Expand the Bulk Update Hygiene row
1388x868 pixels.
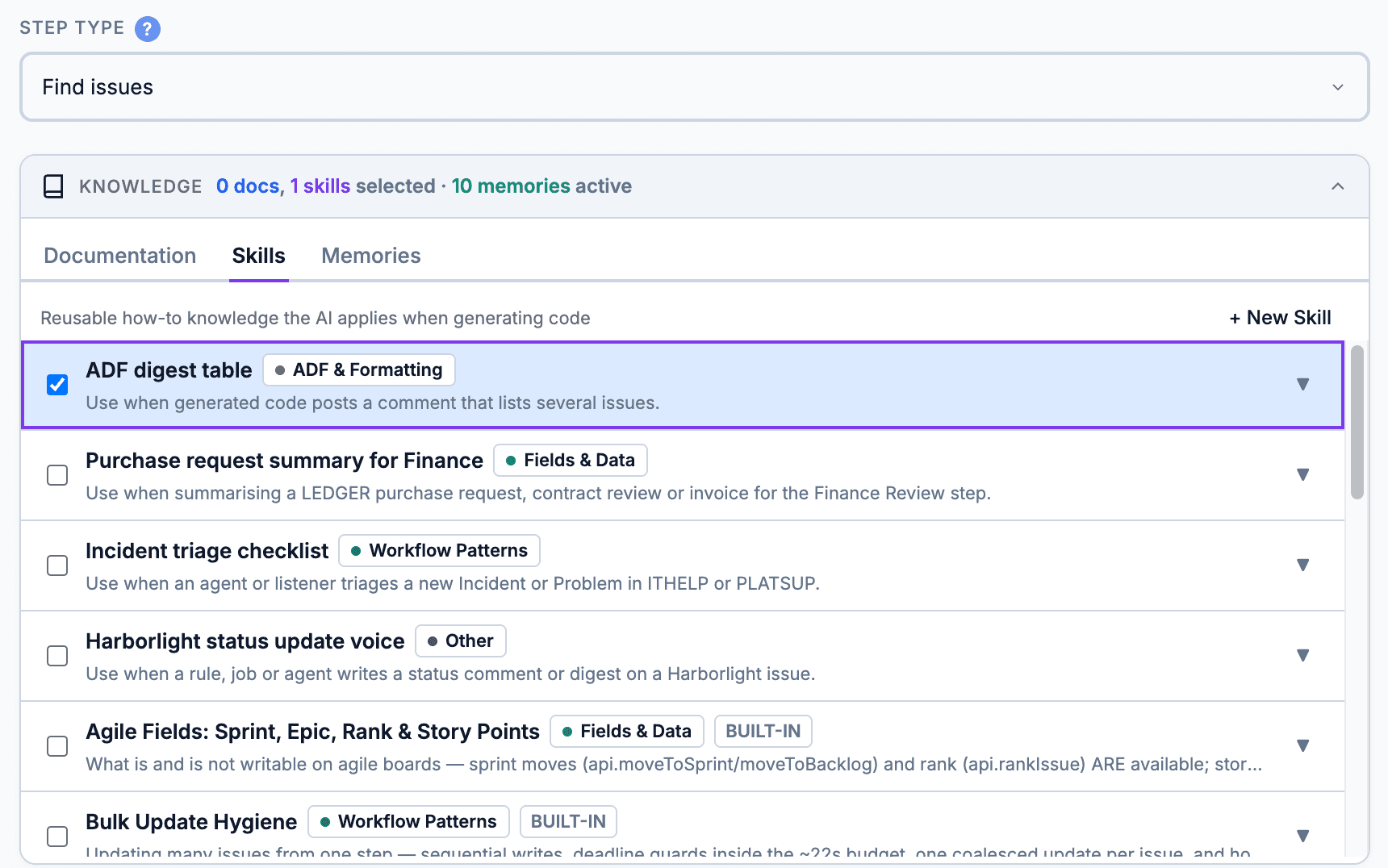(x=1302, y=836)
